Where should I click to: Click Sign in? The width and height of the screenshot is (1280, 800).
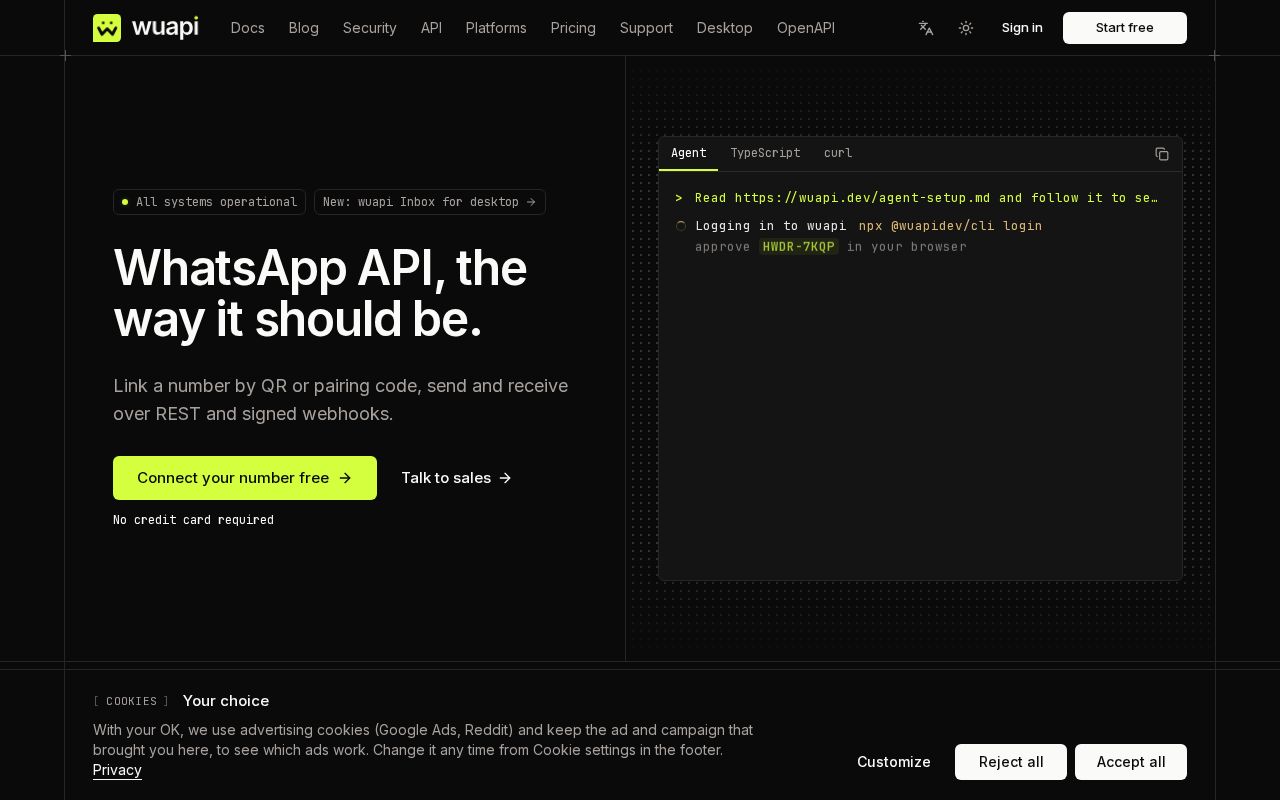pos(1022,28)
